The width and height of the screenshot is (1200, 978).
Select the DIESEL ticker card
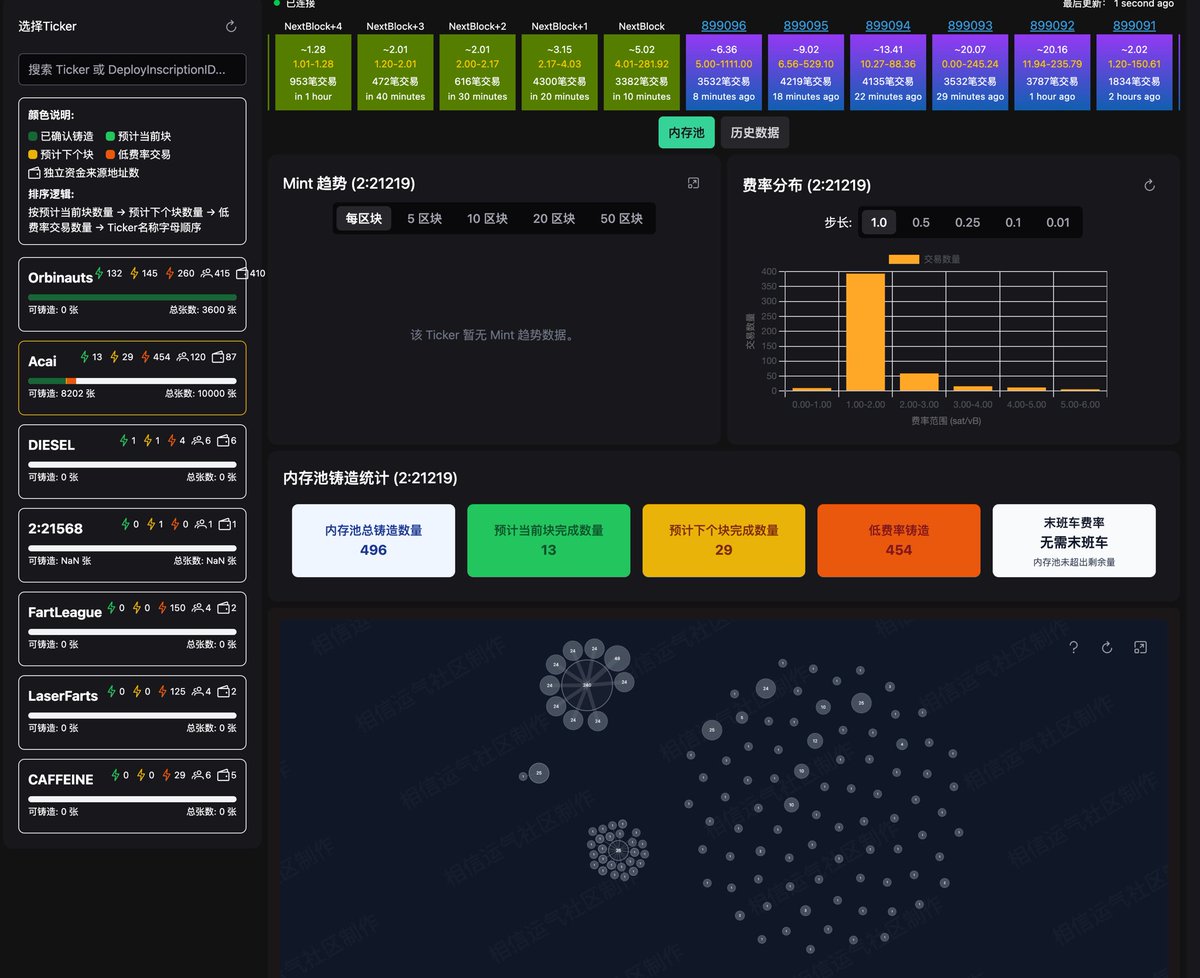click(132, 462)
